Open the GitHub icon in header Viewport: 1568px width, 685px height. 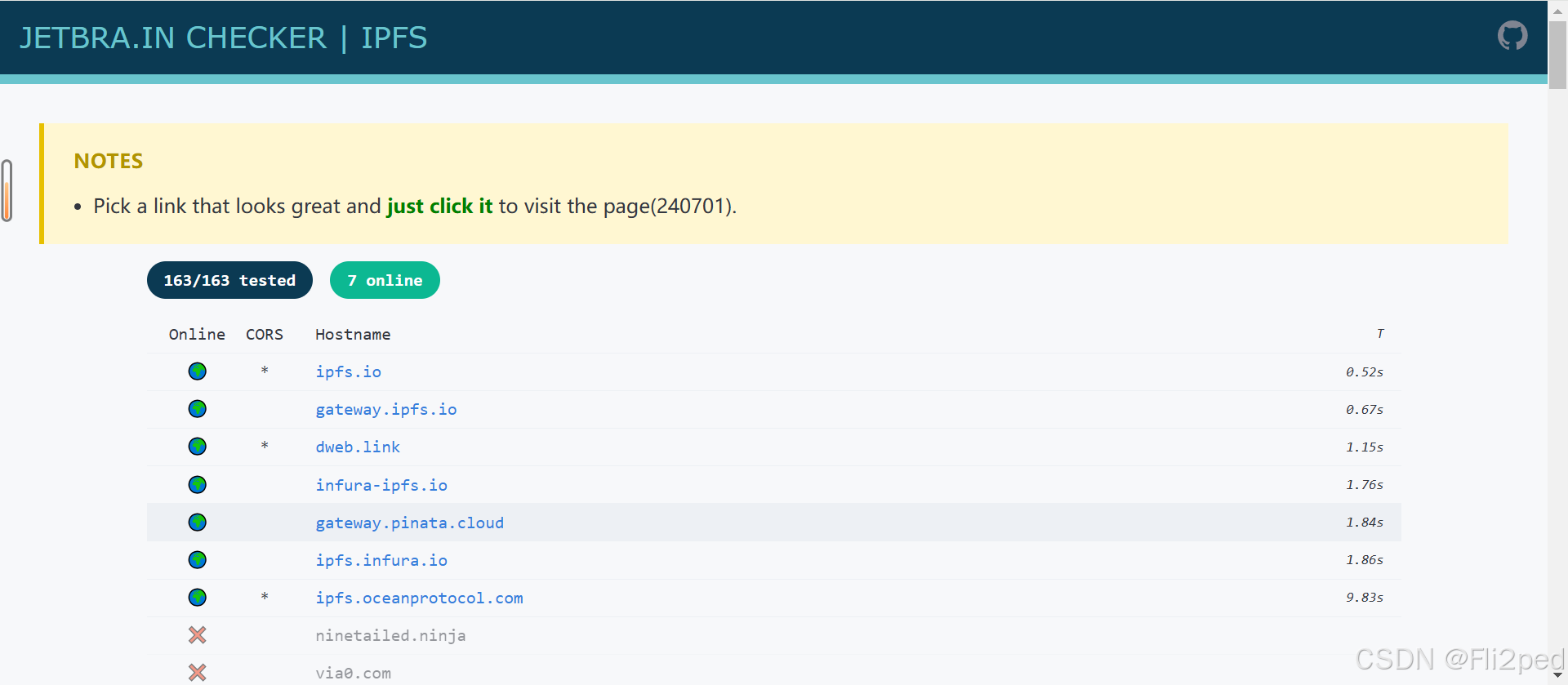1512,36
